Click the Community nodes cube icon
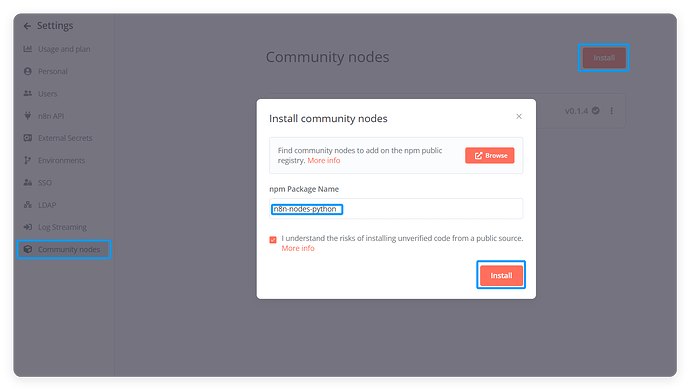The image size is (690, 389). (28, 249)
